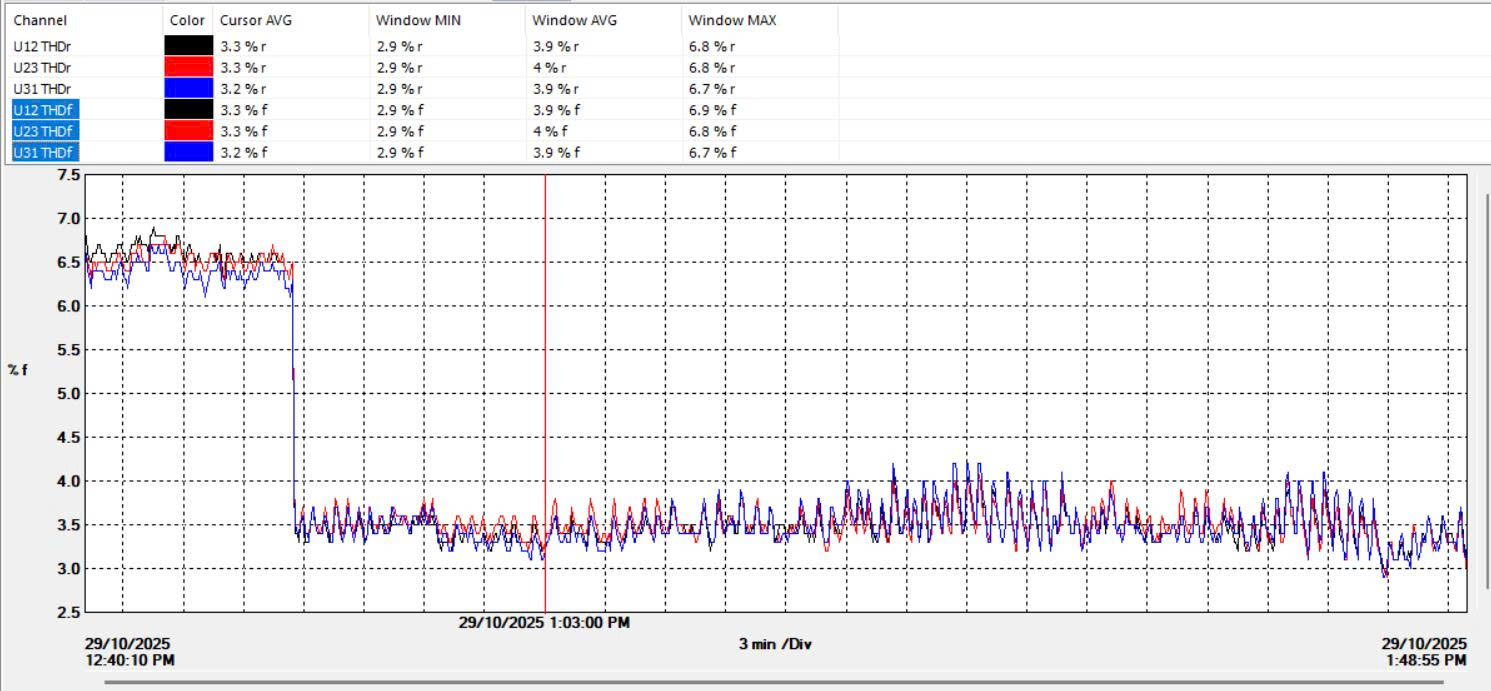The image size is (1491, 691).
Task: Select the U31 THDr channel row
Action: [x=42, y=89]
